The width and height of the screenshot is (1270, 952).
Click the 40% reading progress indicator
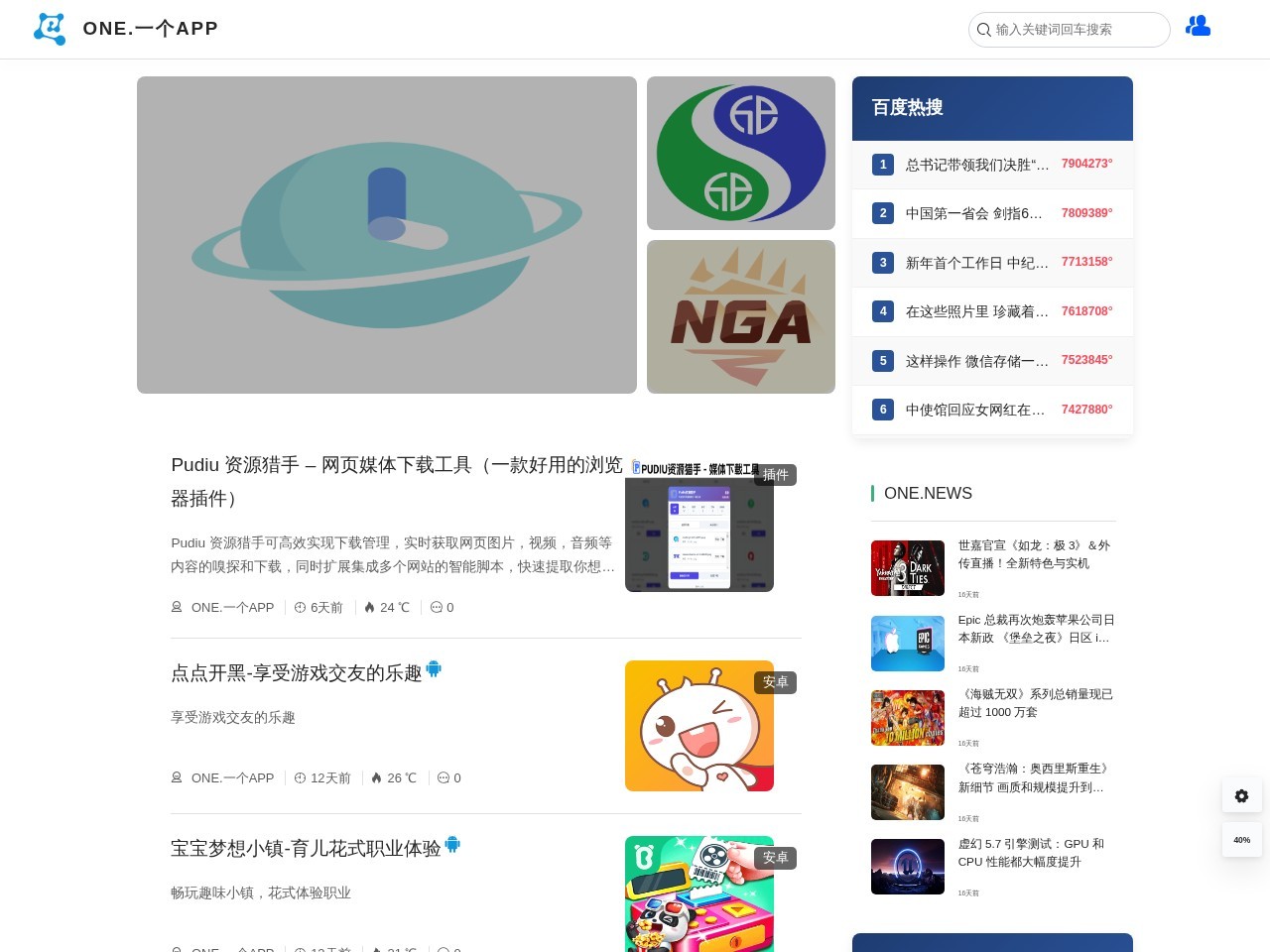(1241, 839)
